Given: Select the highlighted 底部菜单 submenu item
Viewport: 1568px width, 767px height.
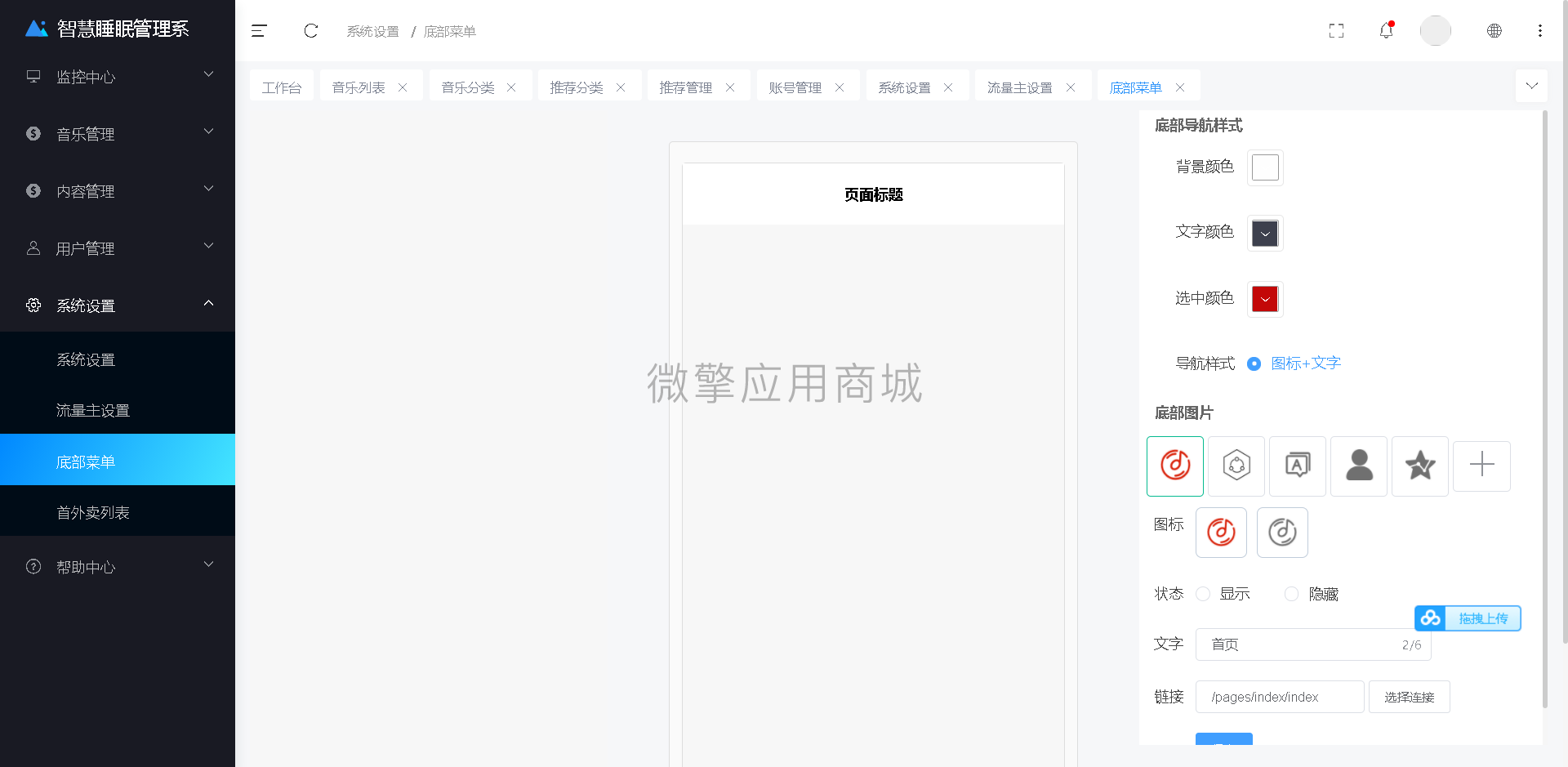Looking at the screenshot, I should [118, 462].
